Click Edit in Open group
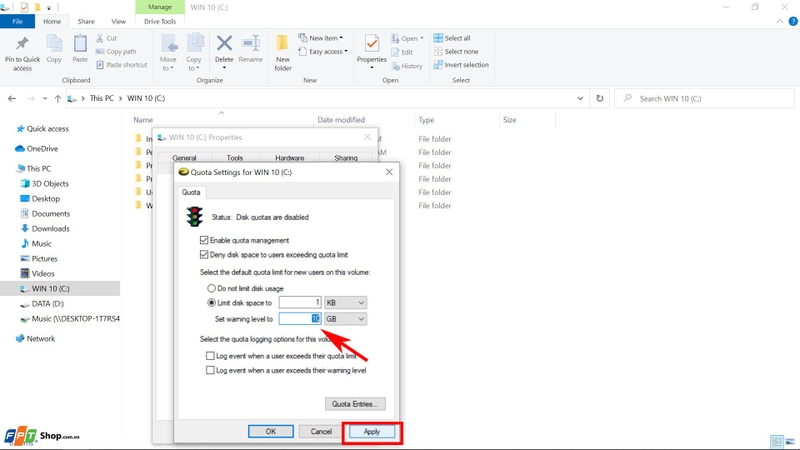 click(402, 52)
